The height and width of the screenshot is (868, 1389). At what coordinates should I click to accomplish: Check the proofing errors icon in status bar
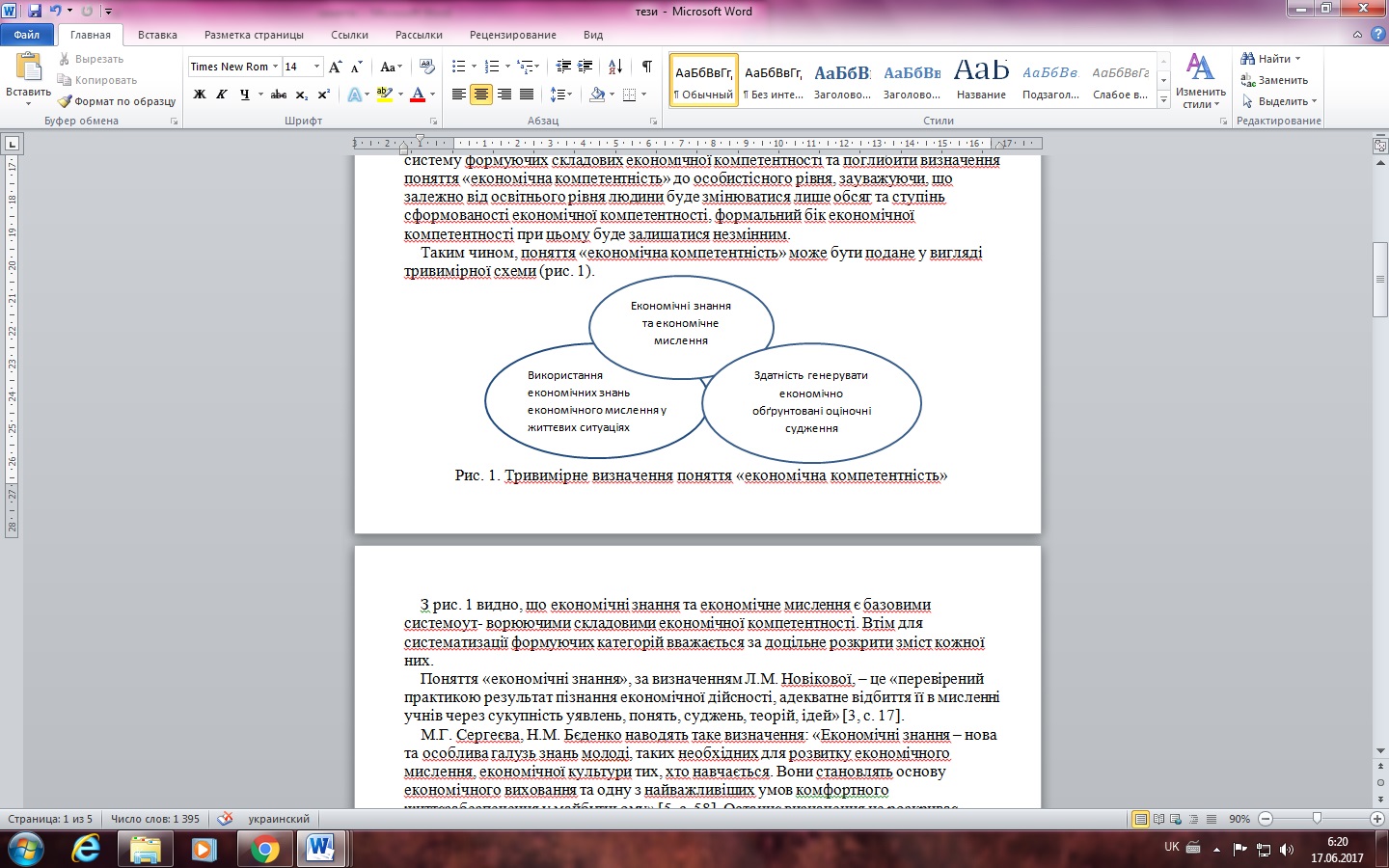pyautogui.click(x=225, y=819)
